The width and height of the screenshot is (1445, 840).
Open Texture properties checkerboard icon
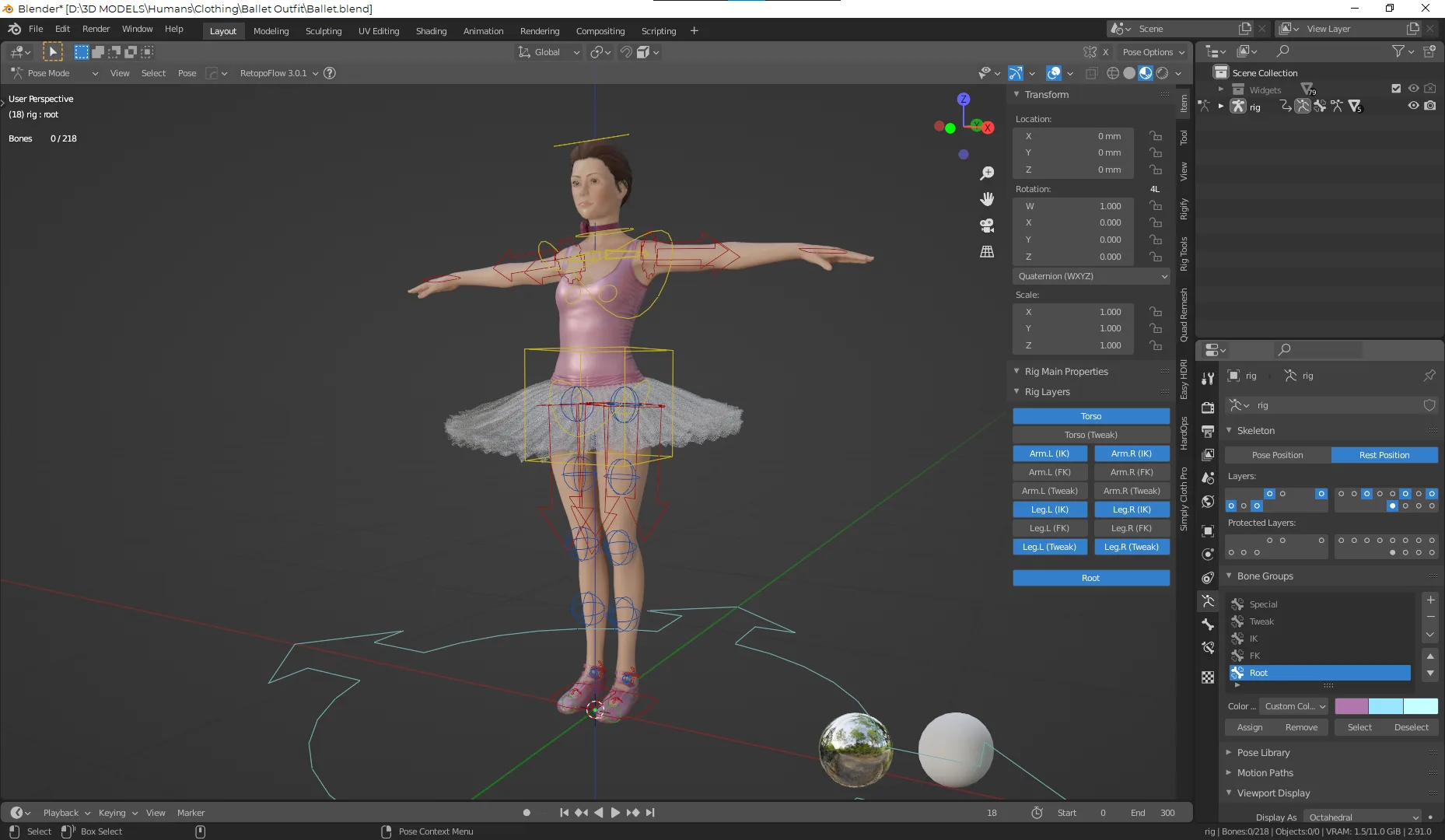tap(1208, 677)
